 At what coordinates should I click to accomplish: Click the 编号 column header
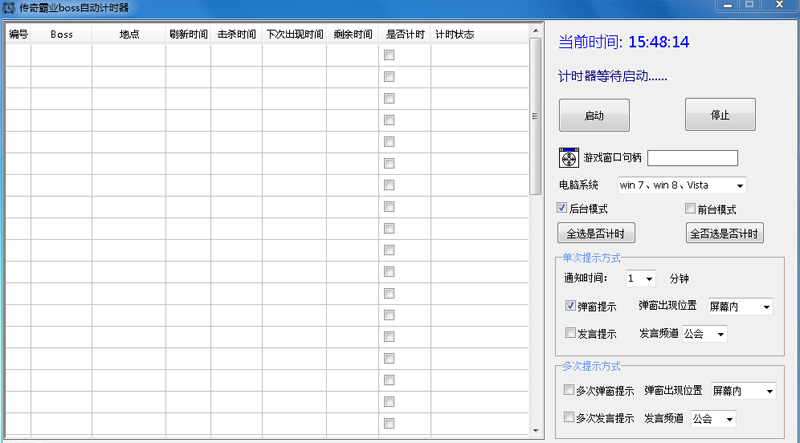pos(18,34)
